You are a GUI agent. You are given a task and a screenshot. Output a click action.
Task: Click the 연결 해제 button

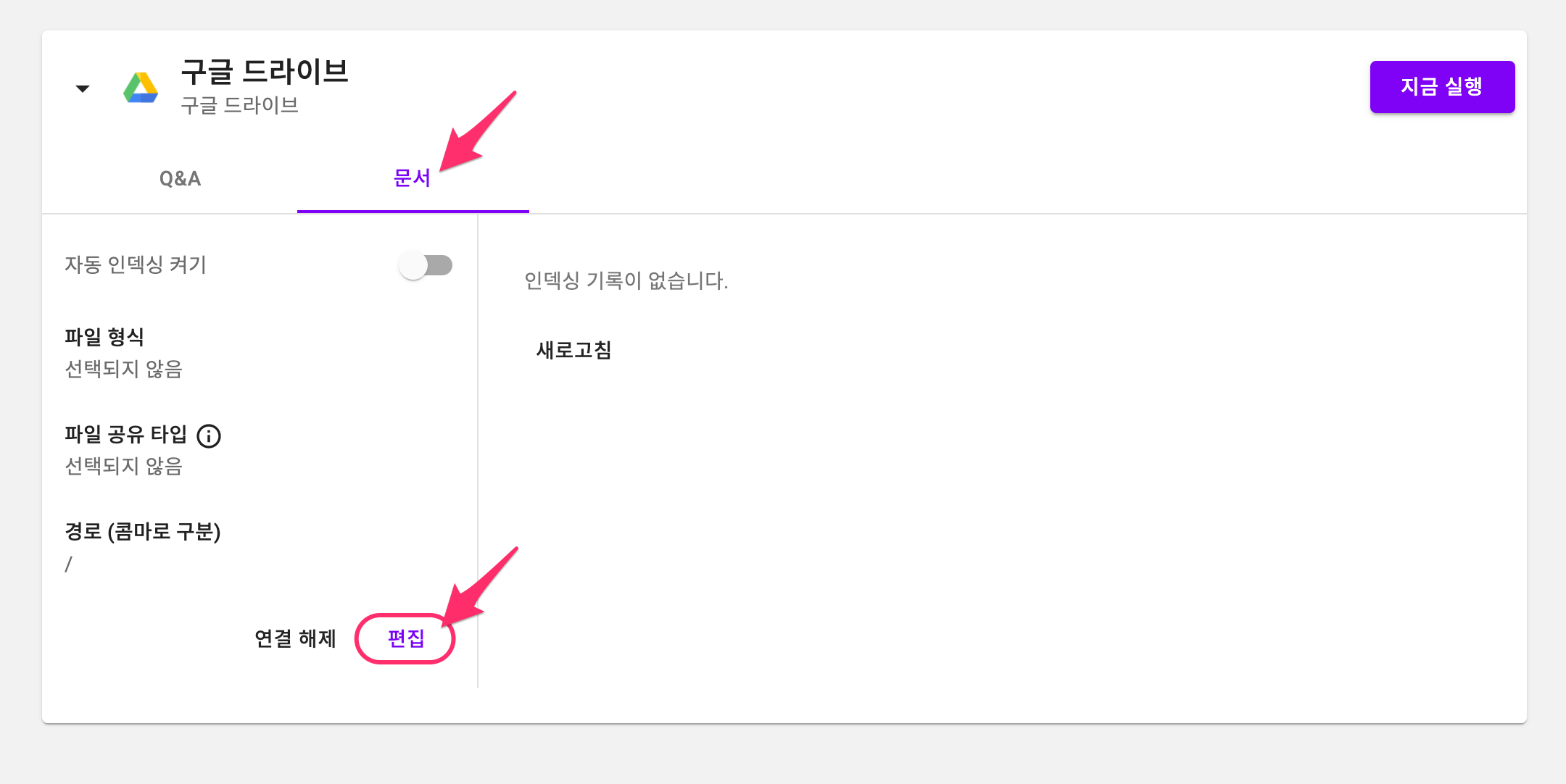[x=295, y=638]
